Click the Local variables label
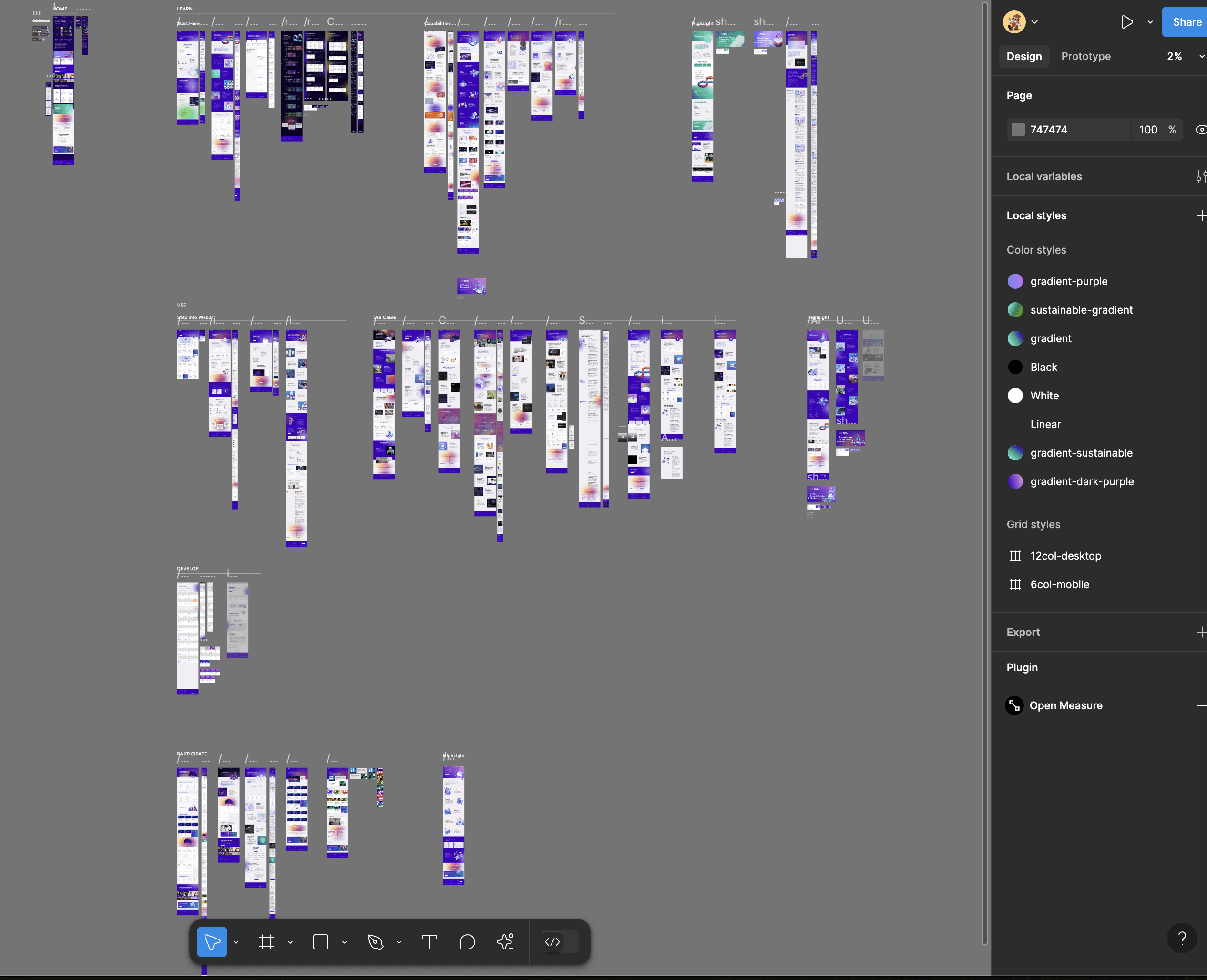 [1044, 177]
